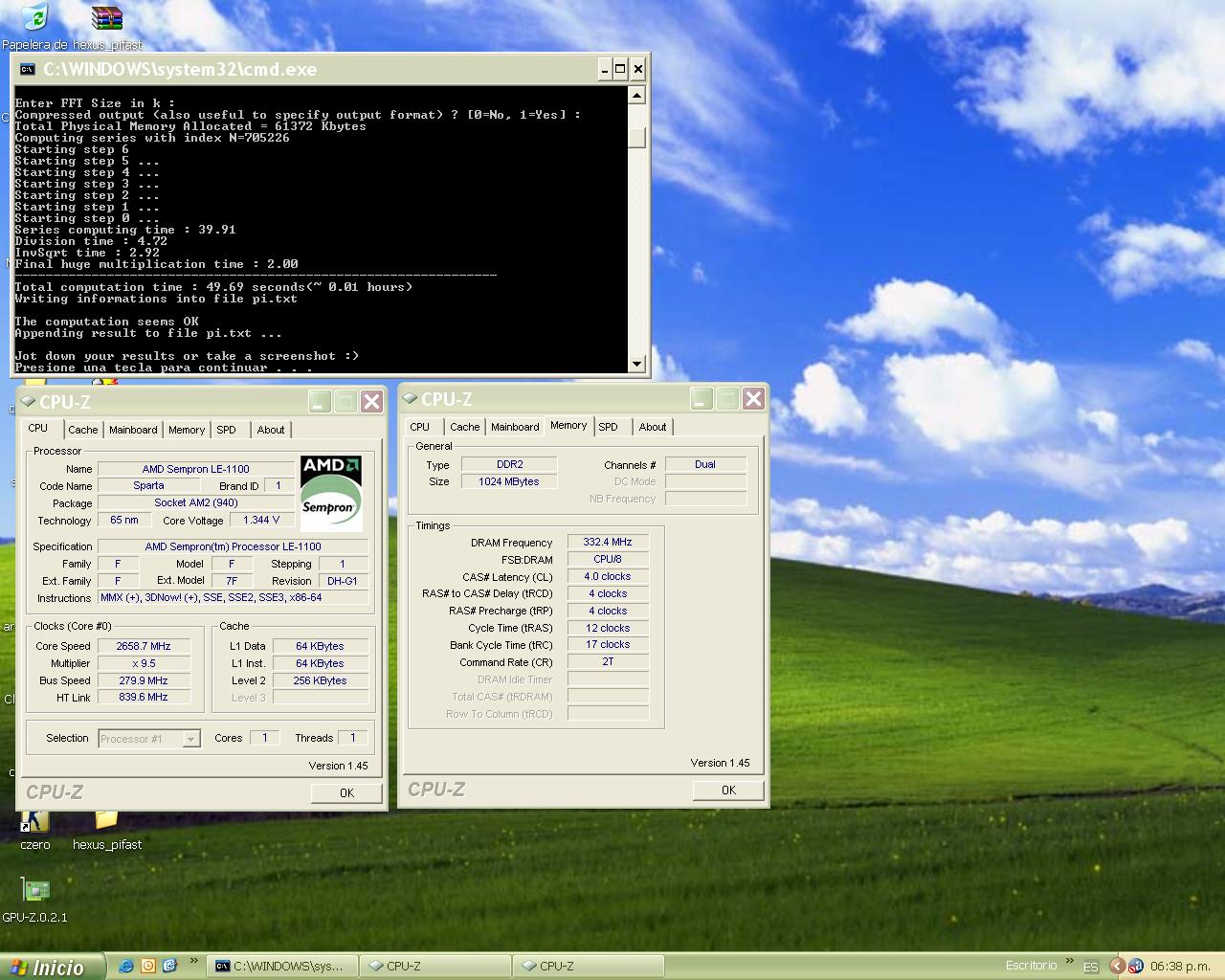
Task: Select Mainboard tab in left CPU-Z window
Action: (133, 430)
